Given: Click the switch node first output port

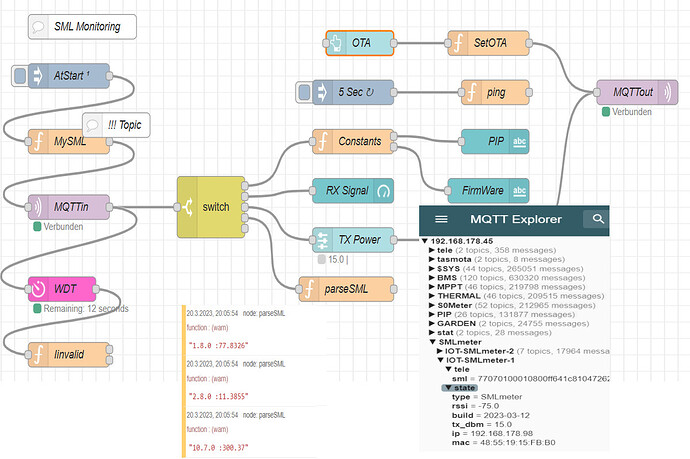Looking at the screenshot, I should pyautogui.click(x=245, y=185).
